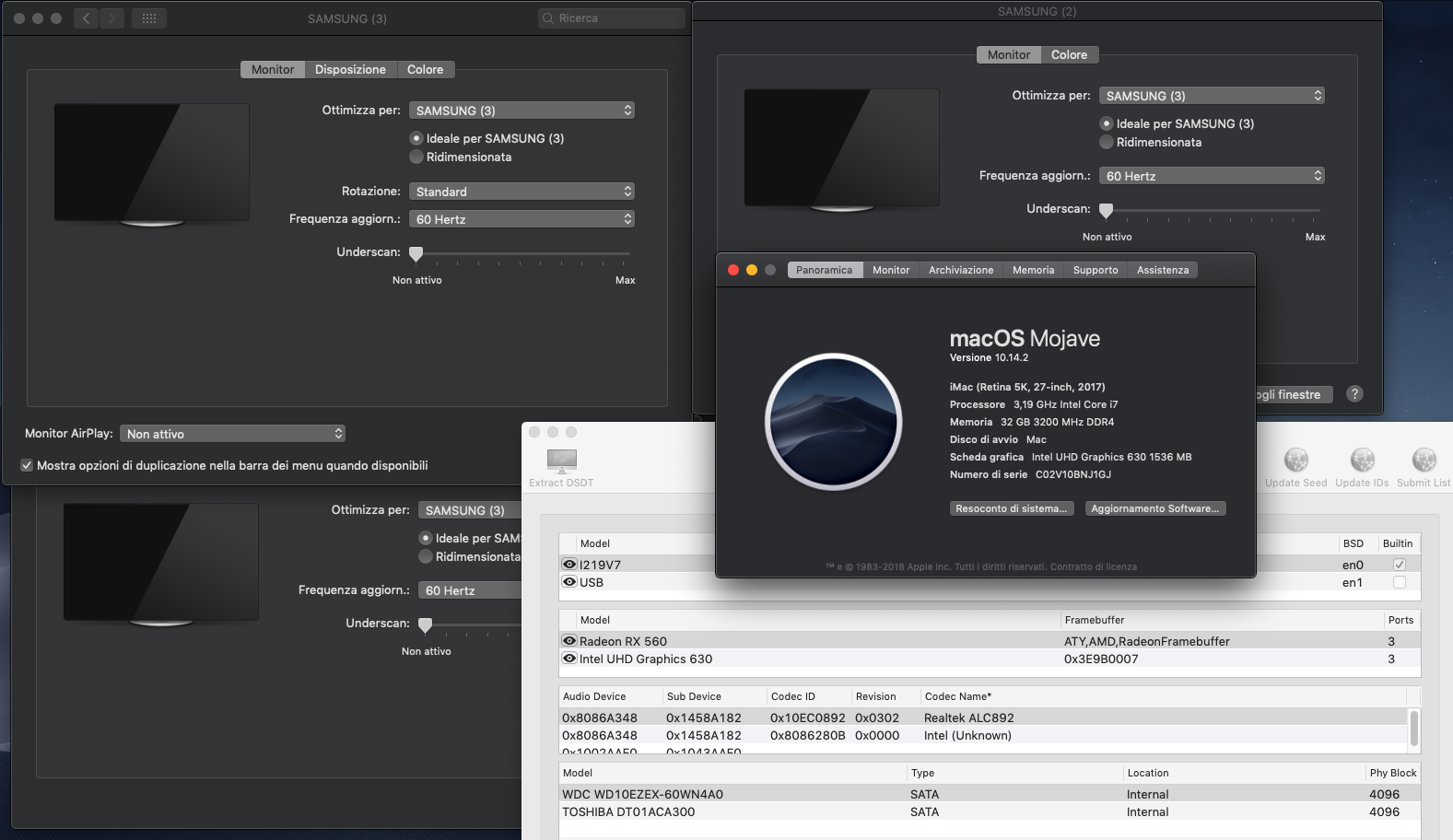Image resolution: width=1453 pixels, height=840 pixels.
Task: Toggle Builtin checkbox for en1
Action: [x=1400, y=582]
